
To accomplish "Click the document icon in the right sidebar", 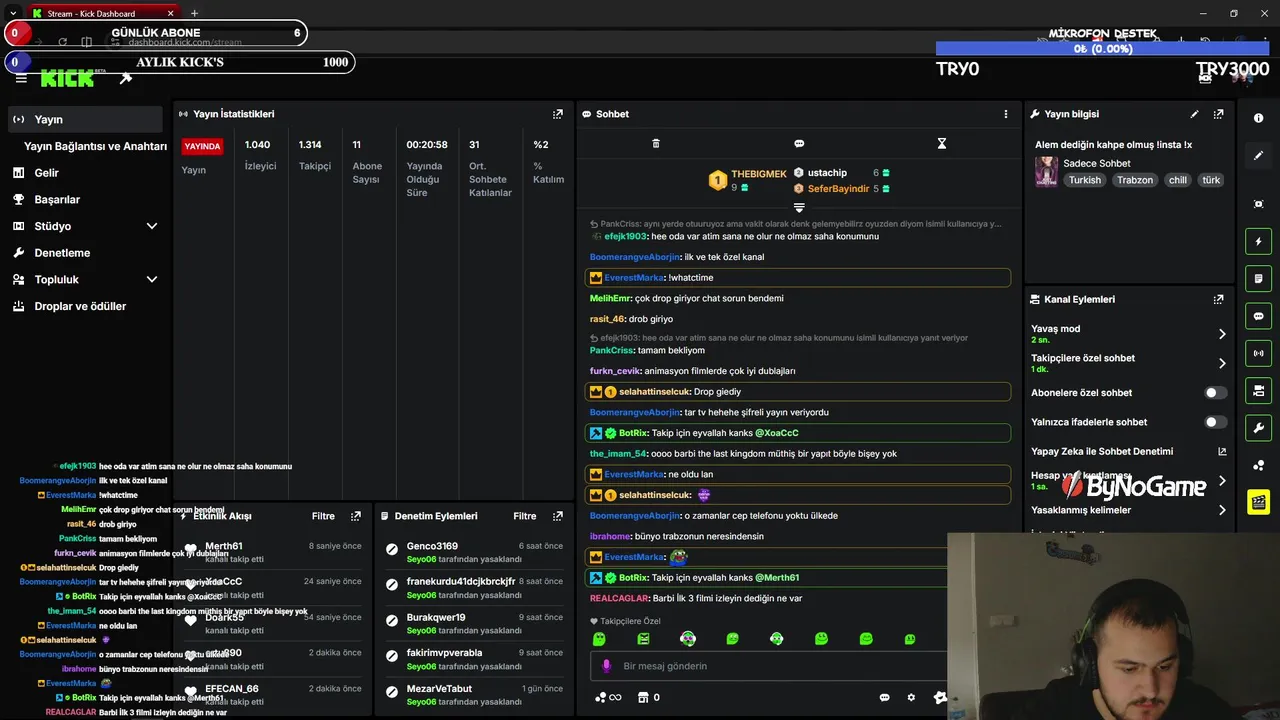I will [1258, 278].
